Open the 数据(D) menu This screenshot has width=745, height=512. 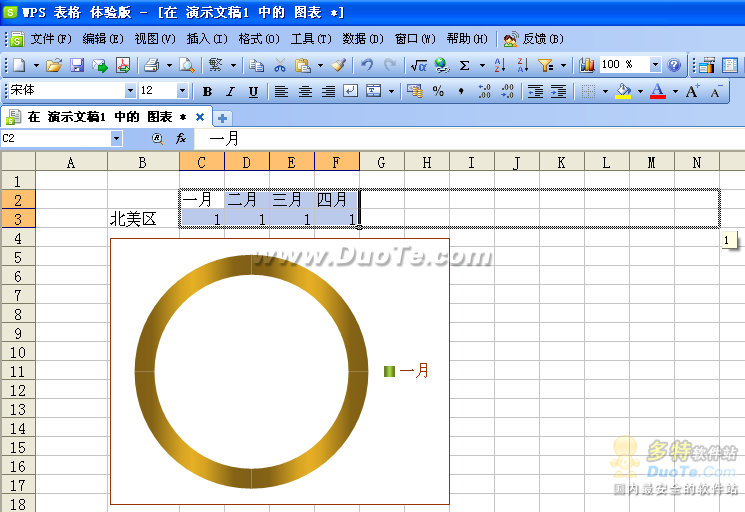point(362,39)
